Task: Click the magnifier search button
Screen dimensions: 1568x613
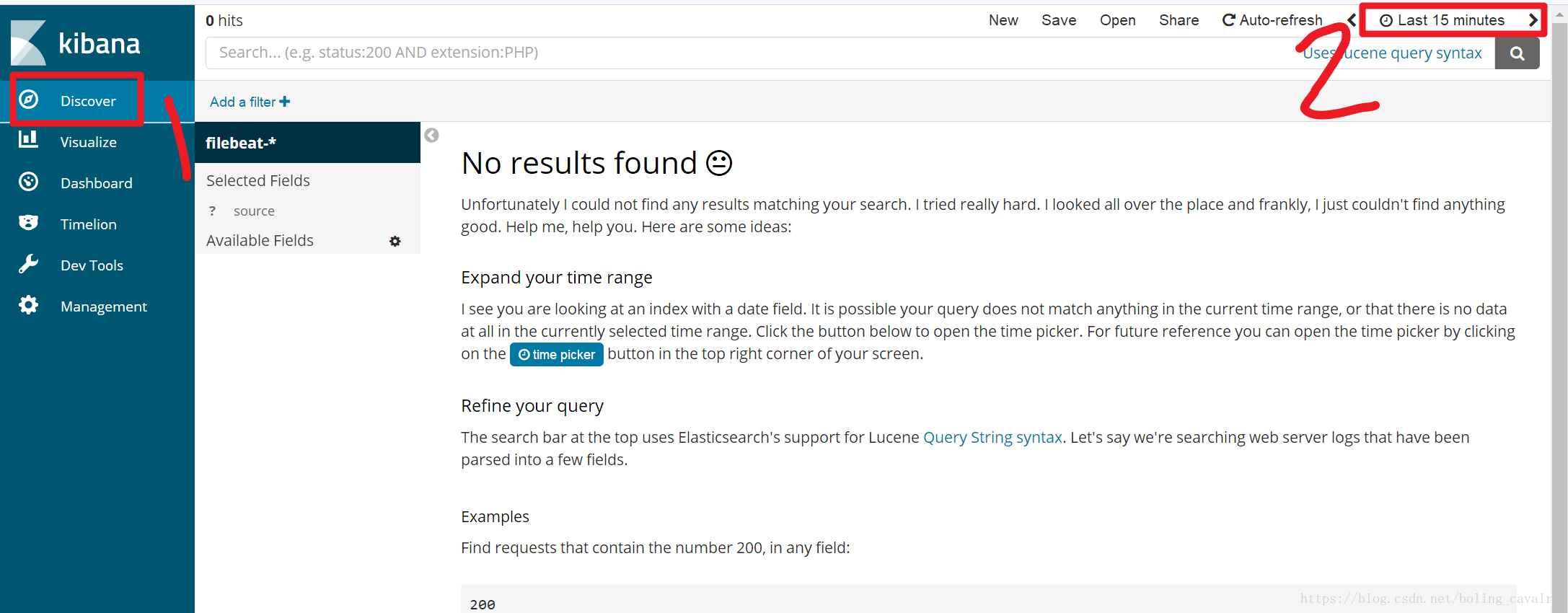Action: [x=1517, y=53]
